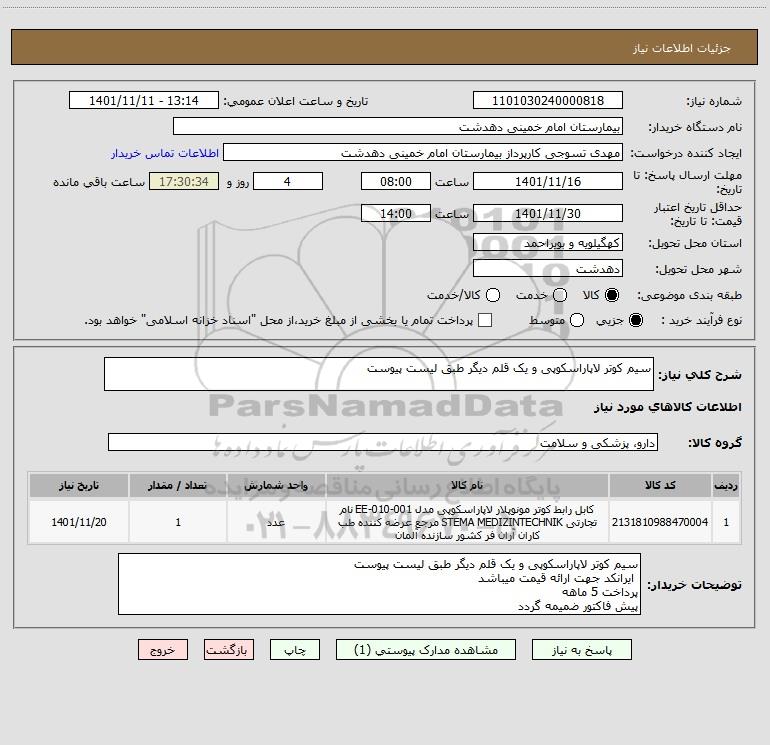Click the تاریخ نیاز column header
Image resolution: width=770 pixels, height=745 pixels.
(x=79, y=485)
